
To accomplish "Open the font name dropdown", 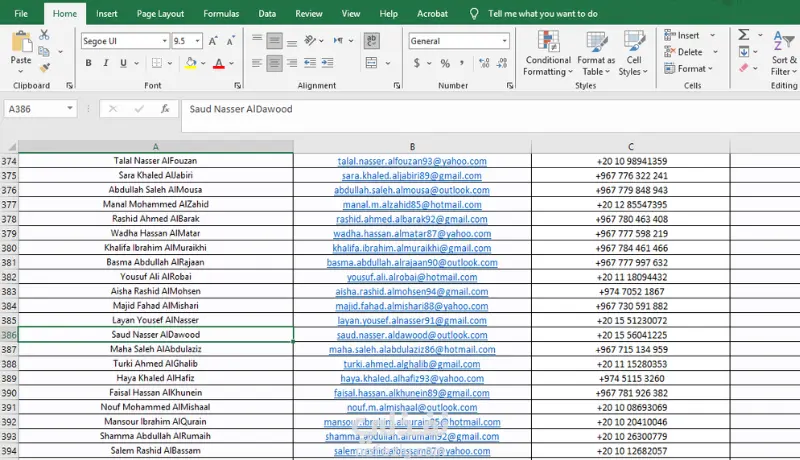I will pos(164,41).
